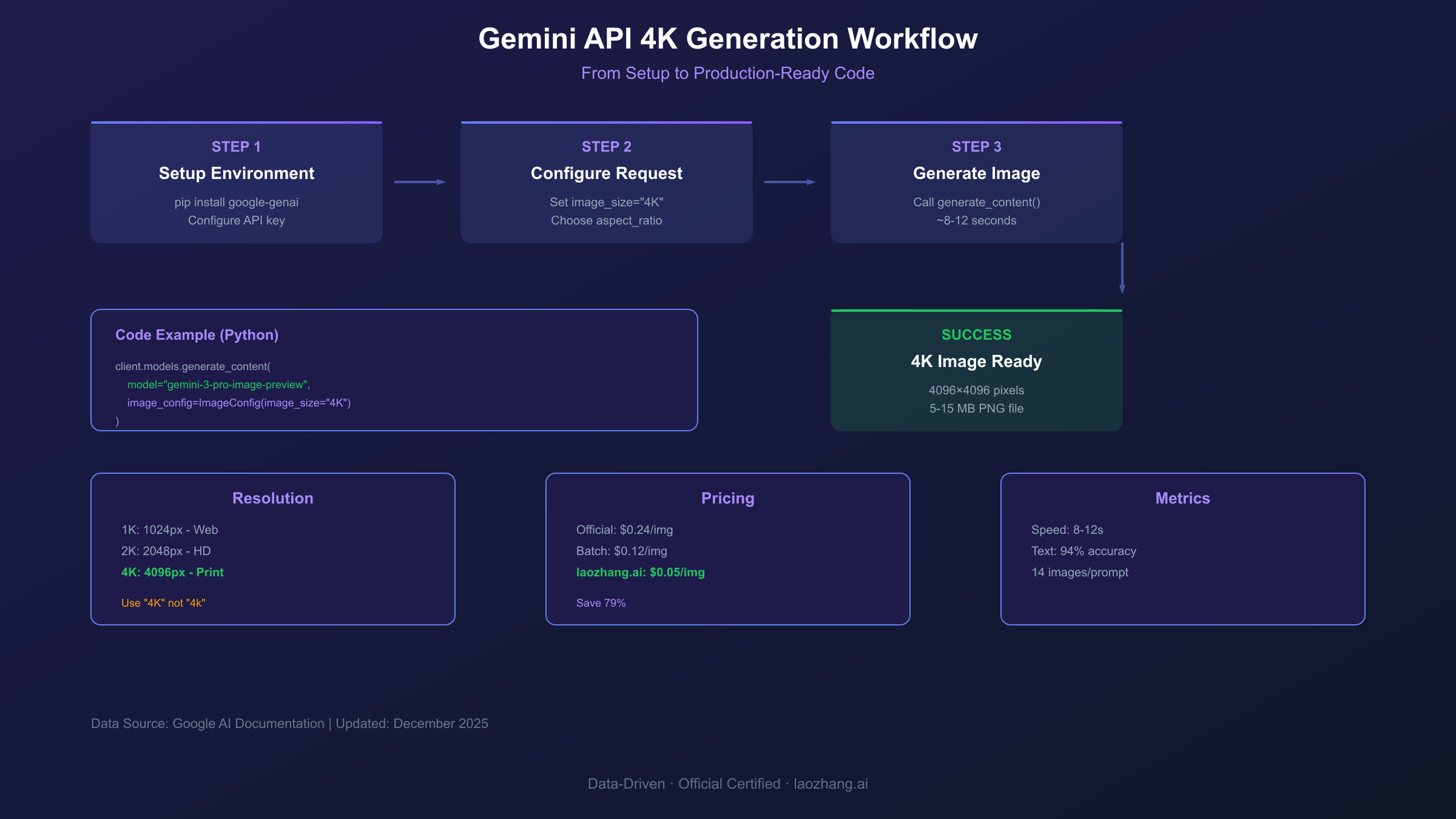This screenshot has width=1456, height=819.
Task: Click the Code Example (Python) heading
Action: click(x=197, y=334)
